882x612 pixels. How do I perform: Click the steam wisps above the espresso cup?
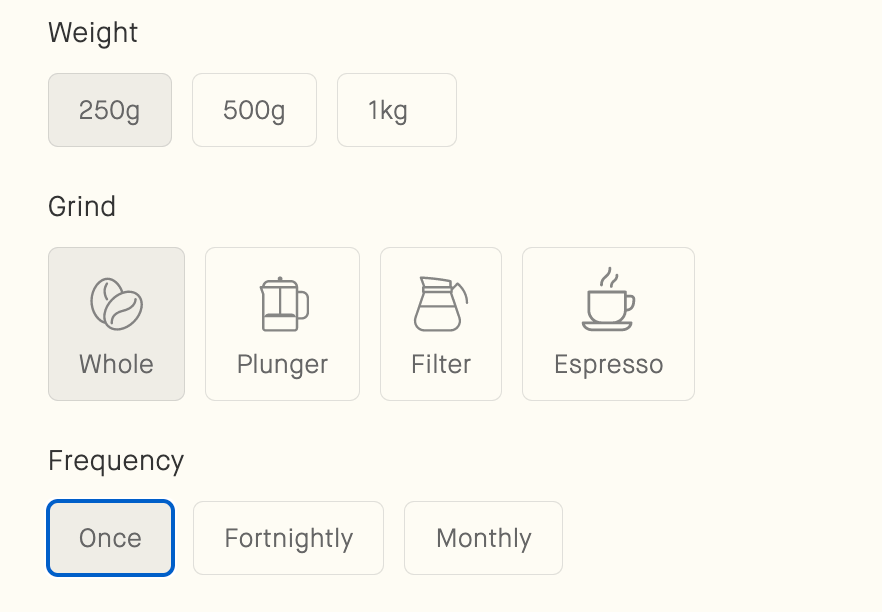607,278
